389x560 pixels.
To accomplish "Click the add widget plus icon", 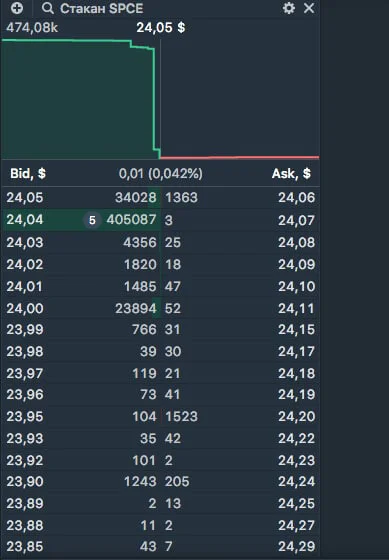I will click(17, 8).
